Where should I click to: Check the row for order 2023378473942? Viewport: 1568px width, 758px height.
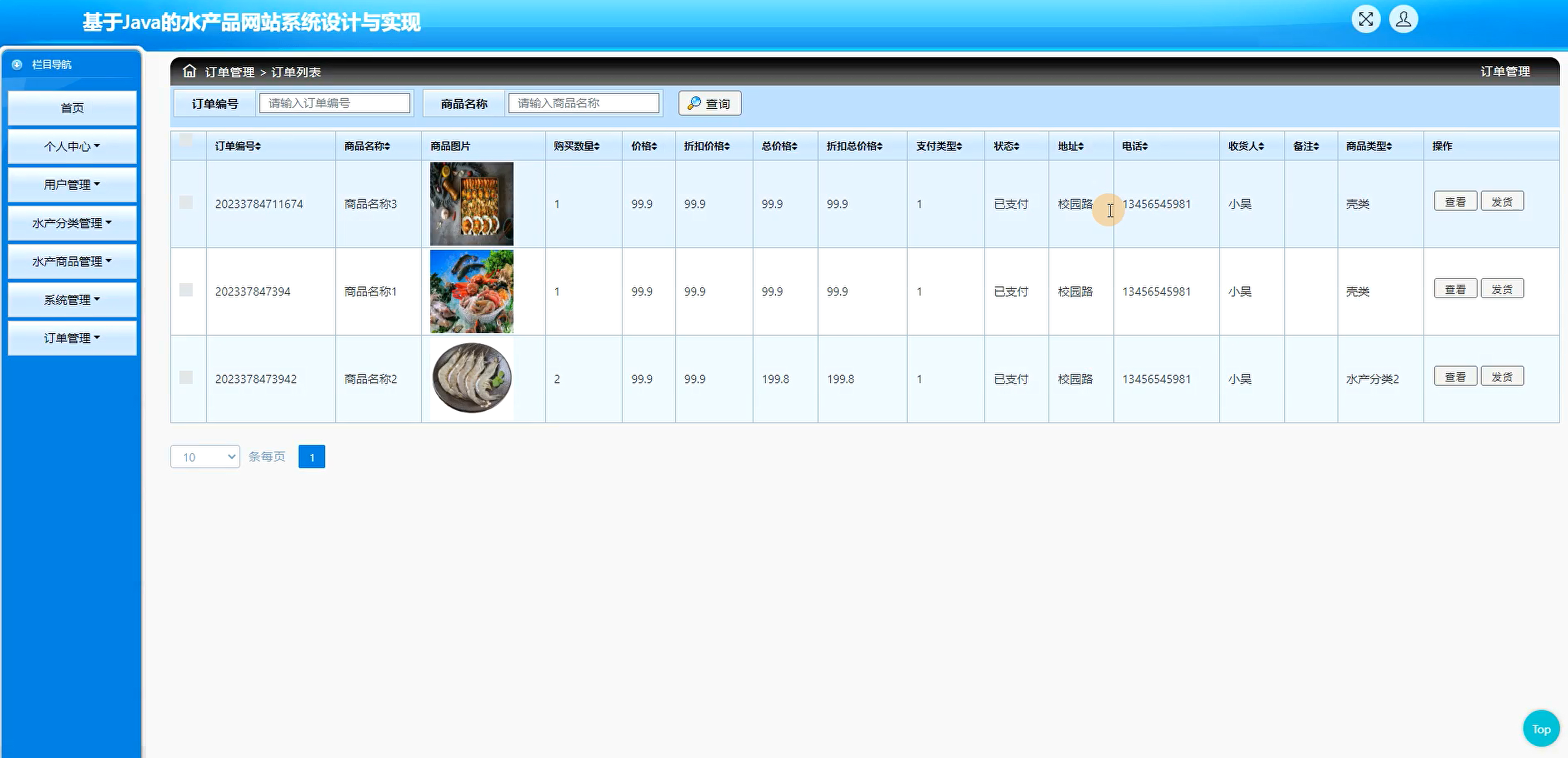coord(186,377)
